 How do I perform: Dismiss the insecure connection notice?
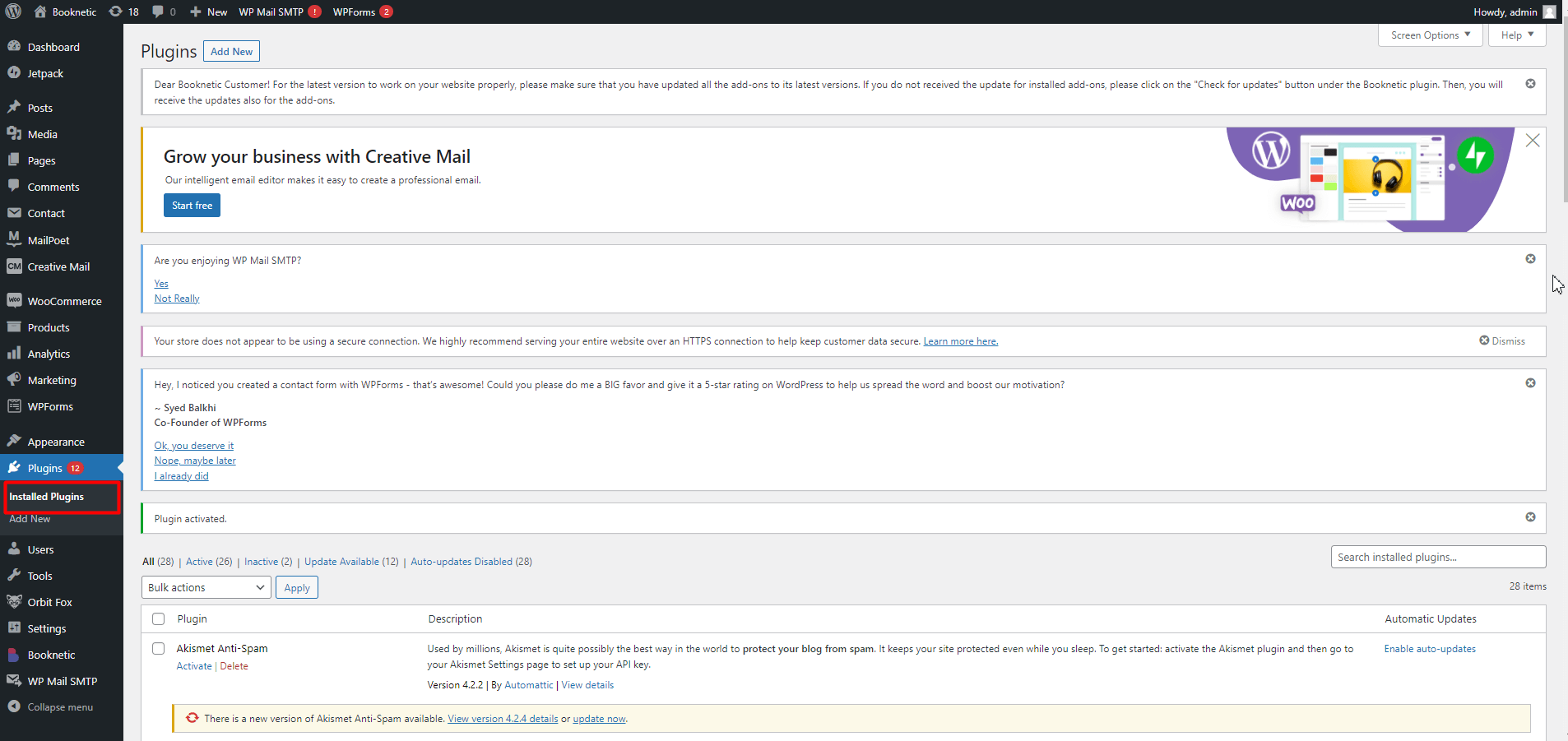[1502, 340]
